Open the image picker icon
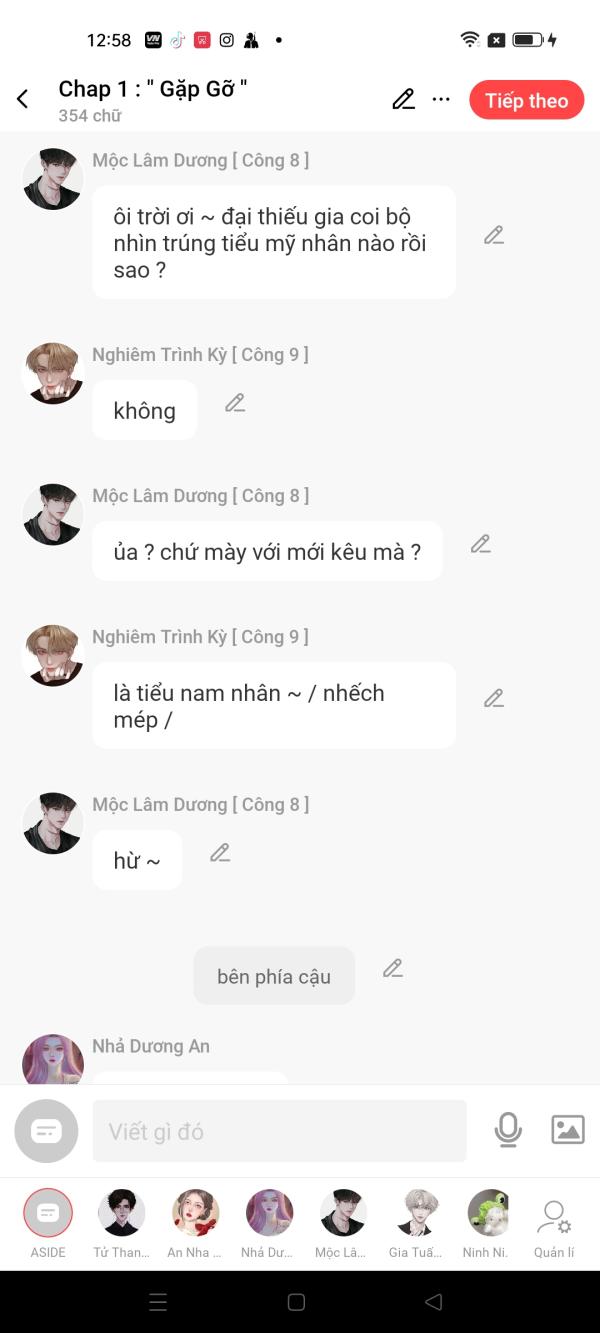 568,1130
